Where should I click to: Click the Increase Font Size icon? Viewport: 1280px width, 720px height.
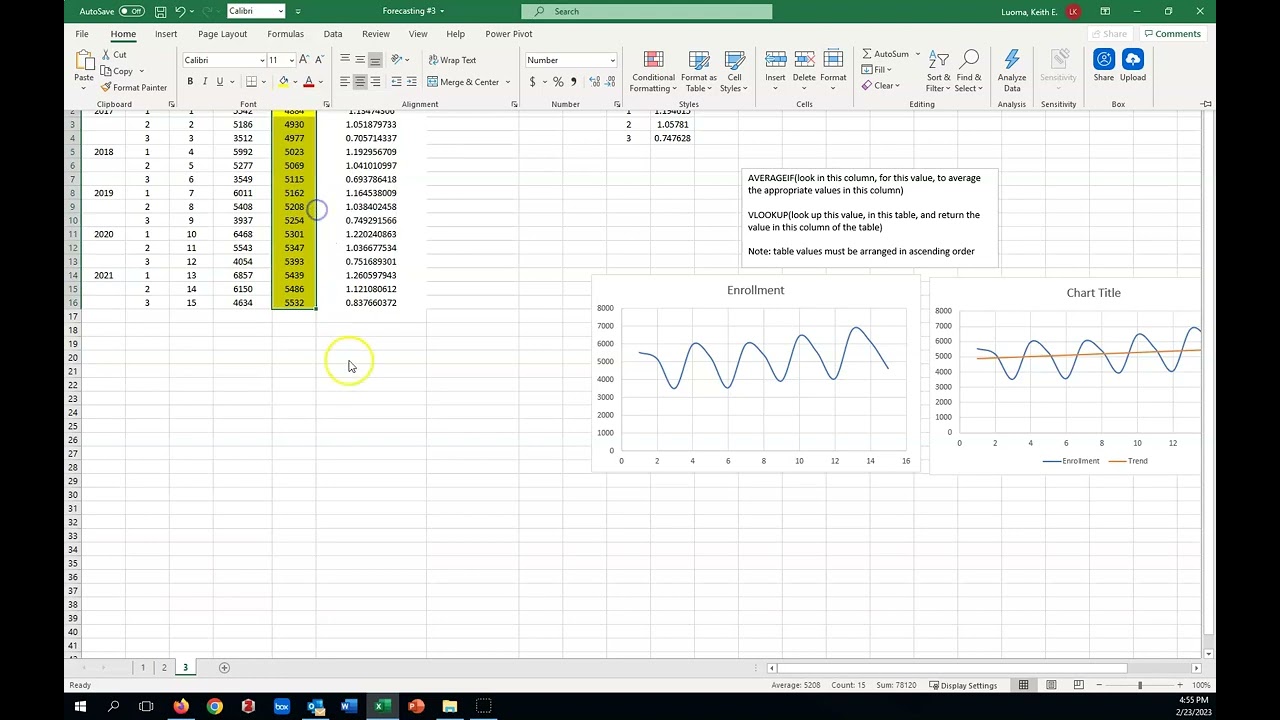coord(304,60)
